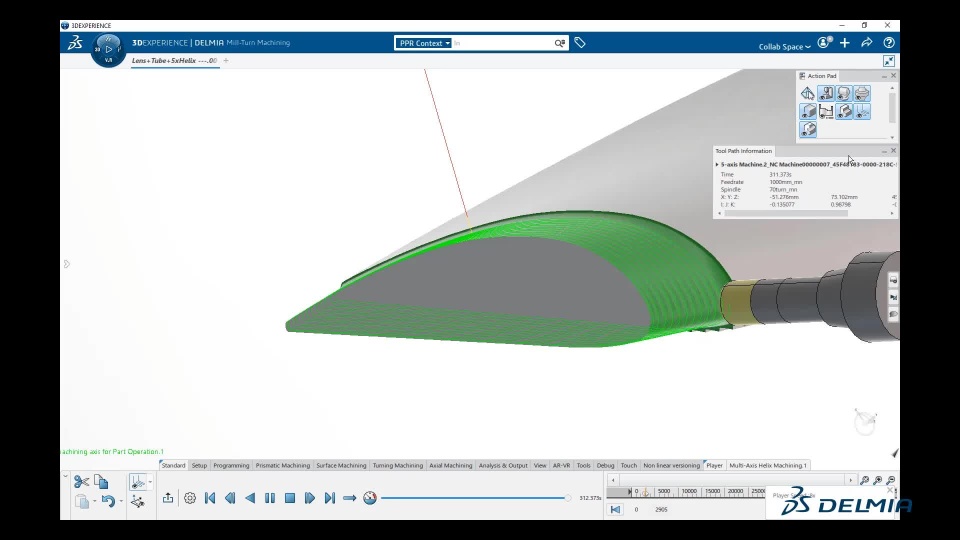
Task: Click the Action Pad vertical scrollbar
Action: pos(892,107)
